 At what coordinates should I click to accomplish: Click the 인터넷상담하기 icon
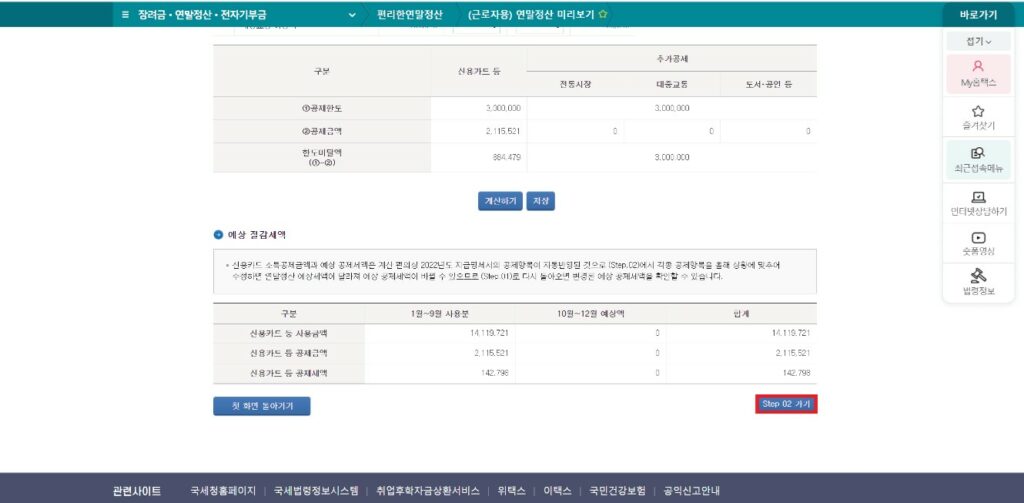(978, 197)
